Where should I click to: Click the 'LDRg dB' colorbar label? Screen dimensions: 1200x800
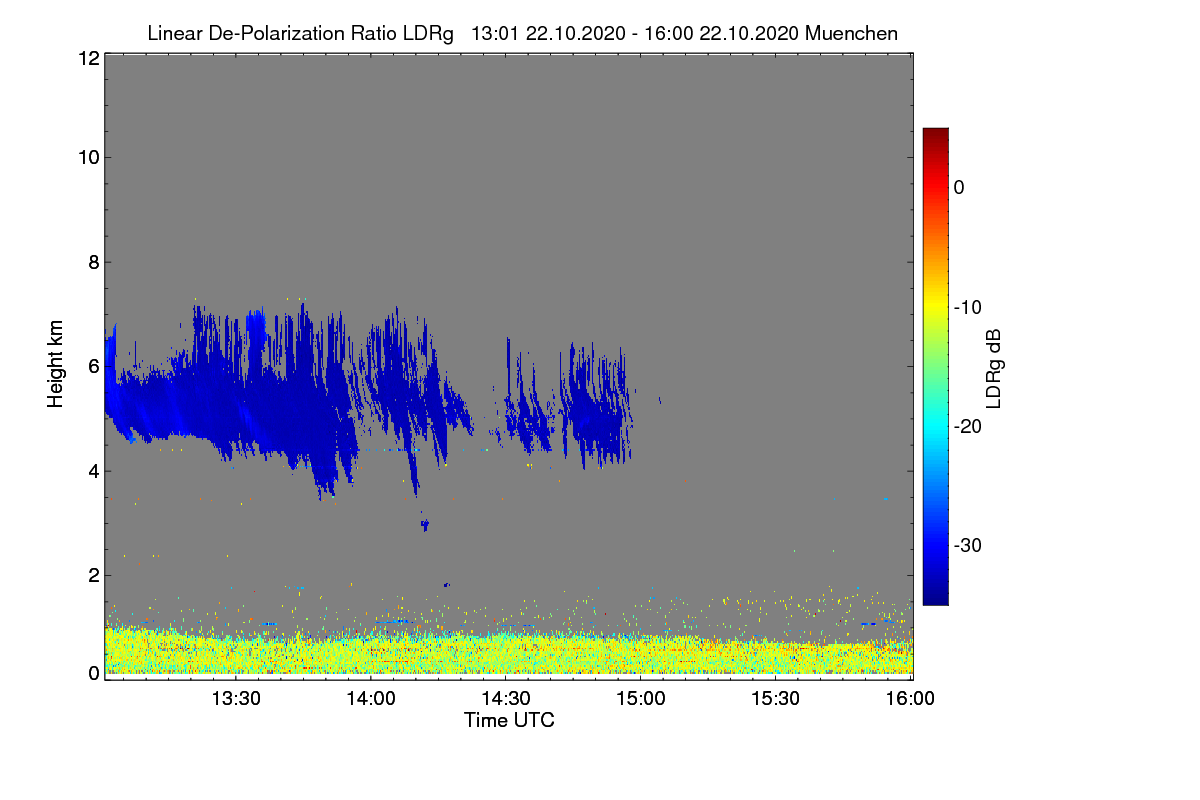(x=993, y=368)
